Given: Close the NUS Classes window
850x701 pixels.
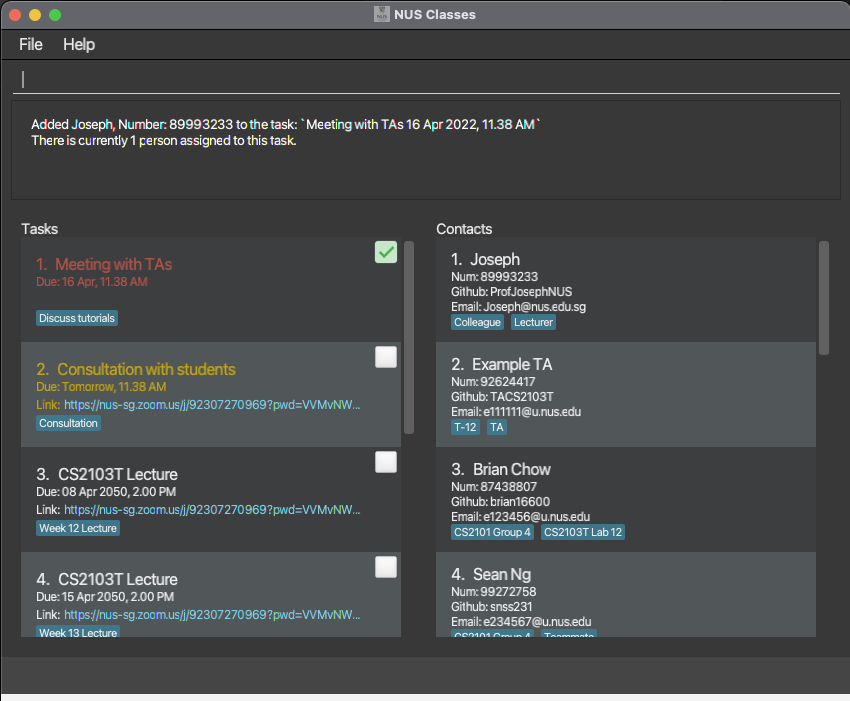Looking at the screenshot, I should pyautogui.click(x=15, y=15).
